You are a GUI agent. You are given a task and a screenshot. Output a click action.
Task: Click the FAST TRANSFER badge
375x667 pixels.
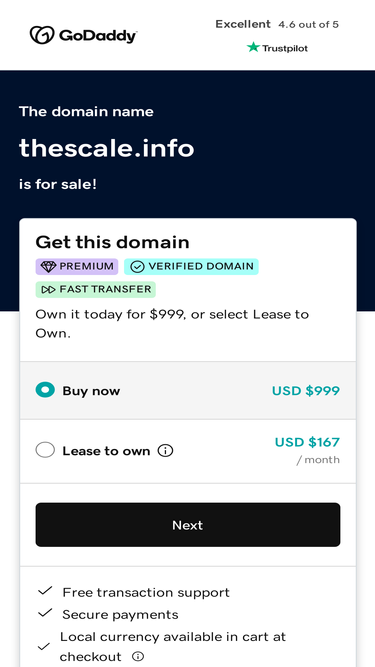pyautogui.click(x=96, y=290)
